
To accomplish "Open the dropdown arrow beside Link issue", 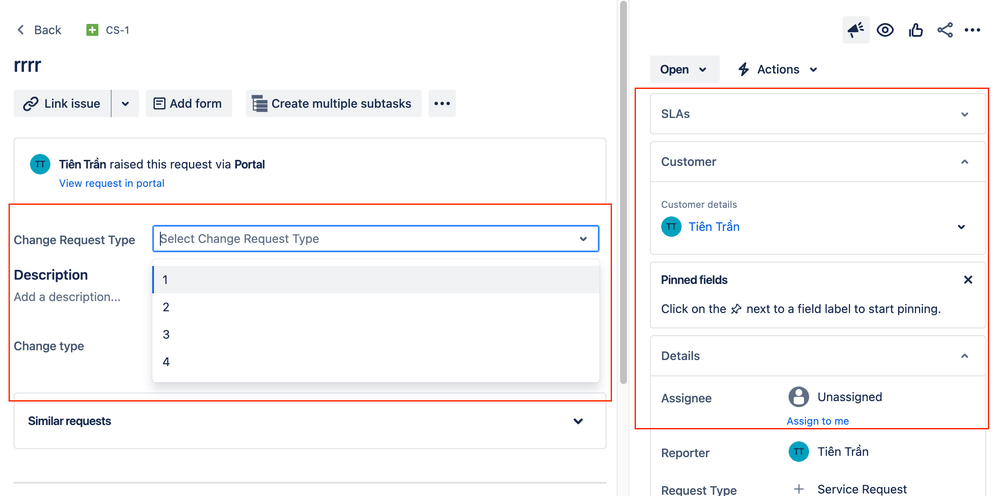I will pos(126,103).
